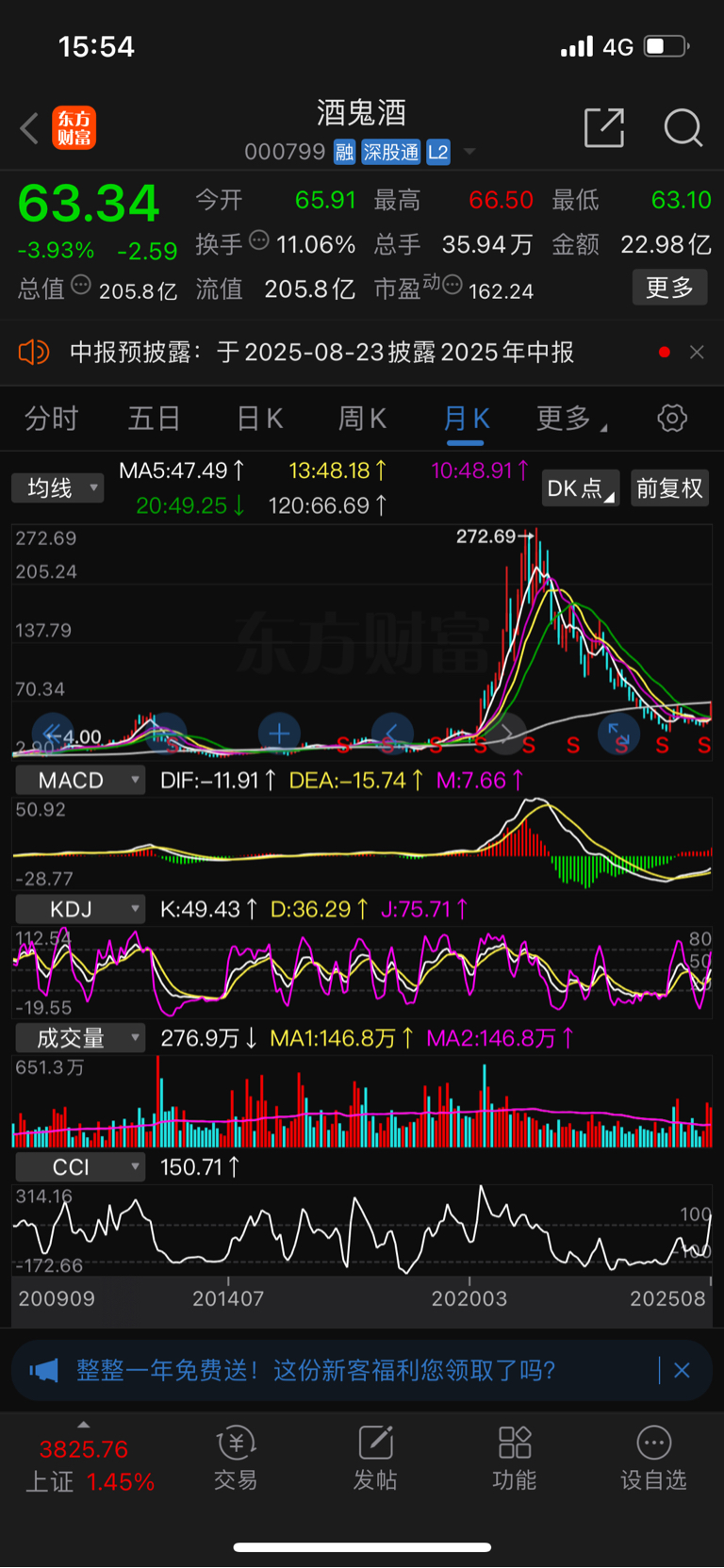
Task: Open the 功能 functions tab
Action: [515, 1459]
